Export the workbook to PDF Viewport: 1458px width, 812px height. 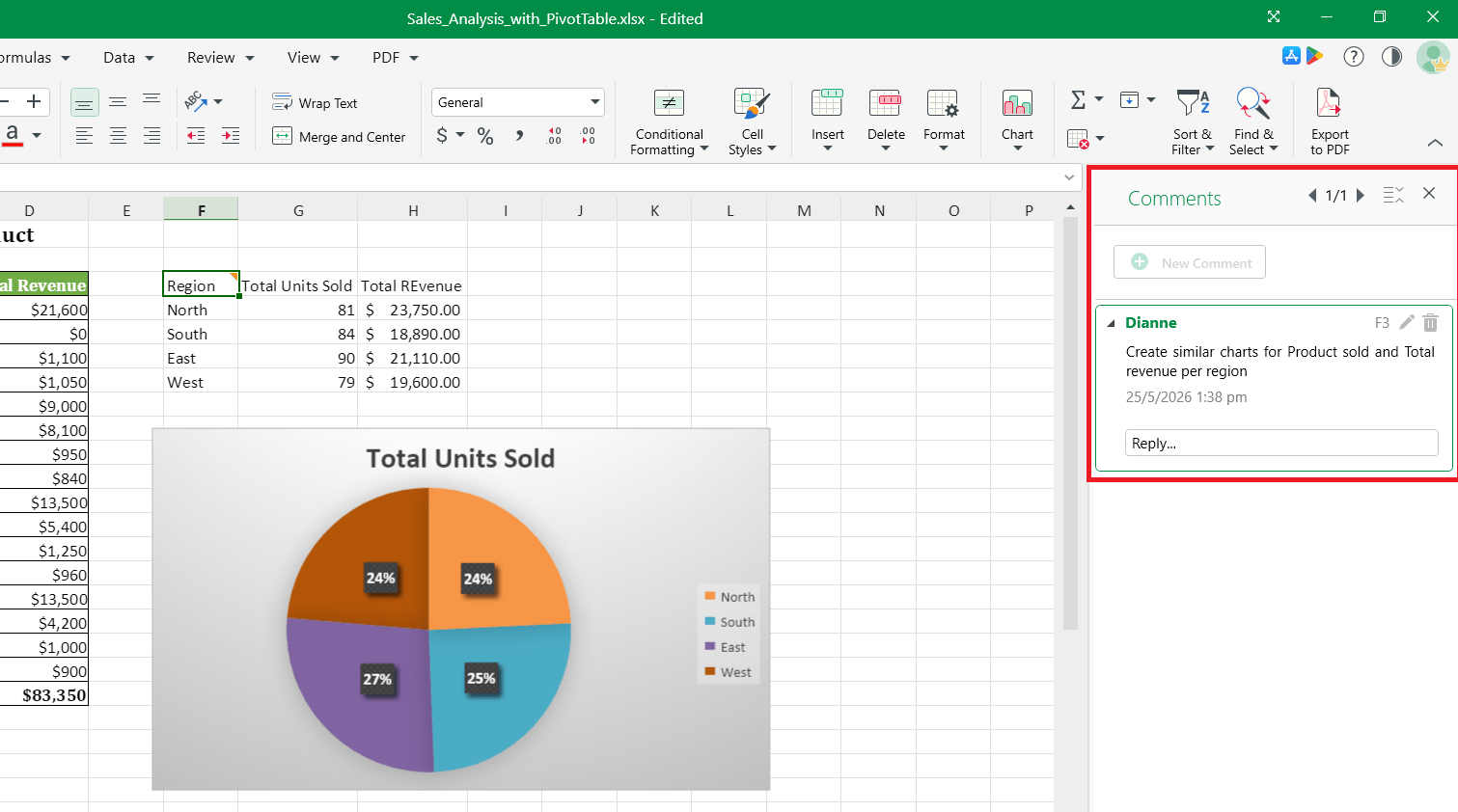1330,122
